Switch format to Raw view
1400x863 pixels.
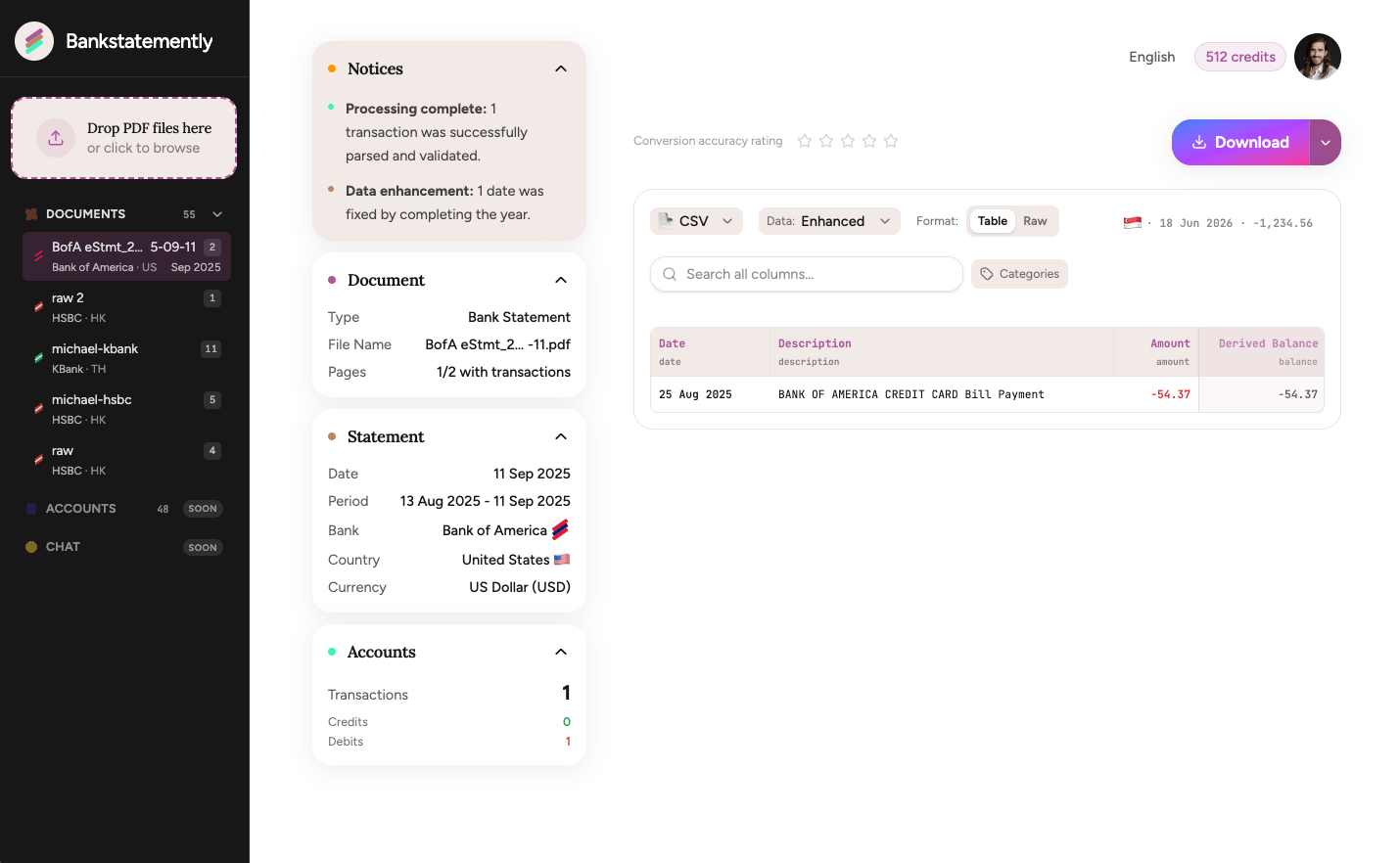coord(1035,221)
